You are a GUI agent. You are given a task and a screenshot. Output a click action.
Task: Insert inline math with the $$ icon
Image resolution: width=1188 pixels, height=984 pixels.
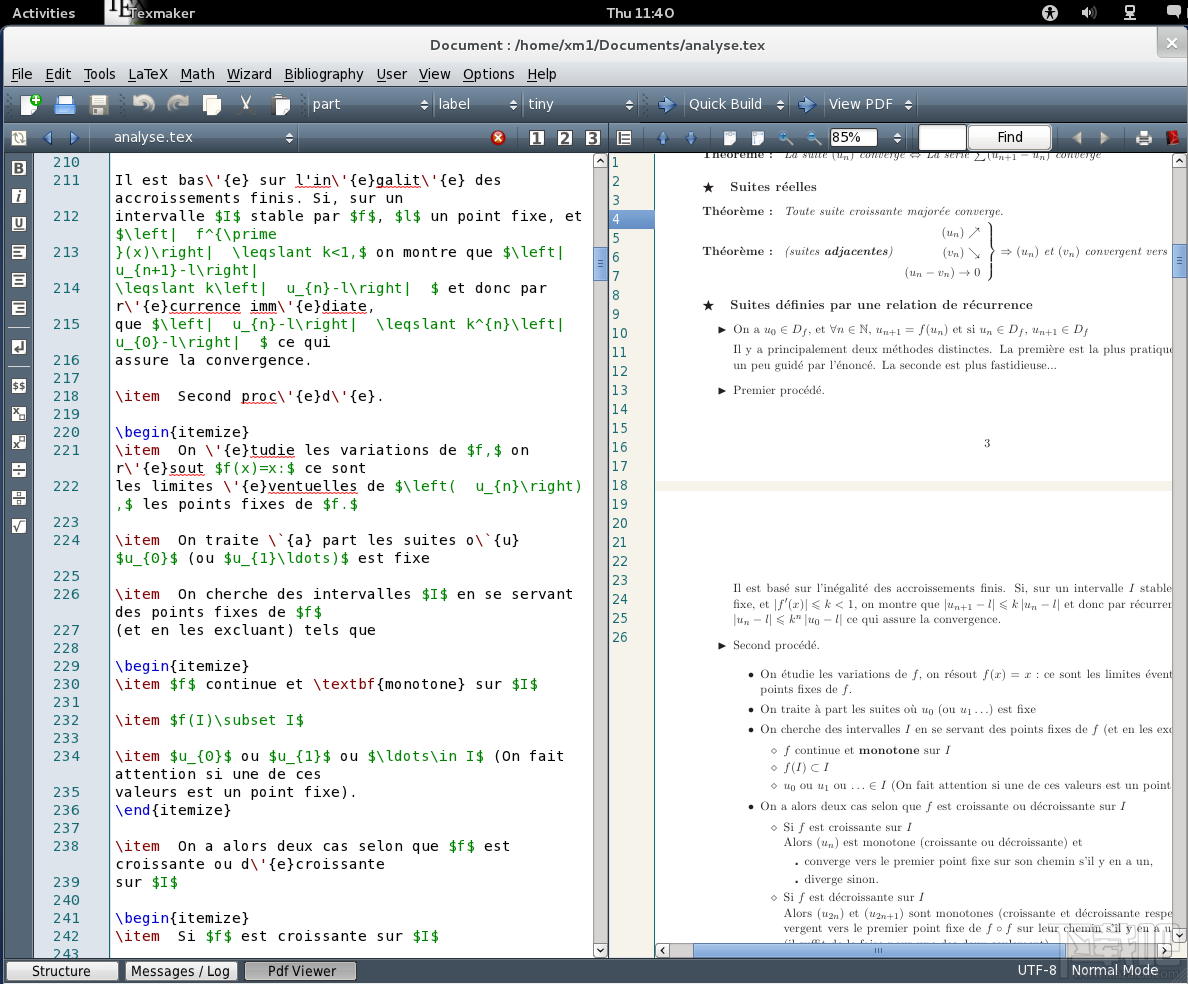click(x=18, y=385)
